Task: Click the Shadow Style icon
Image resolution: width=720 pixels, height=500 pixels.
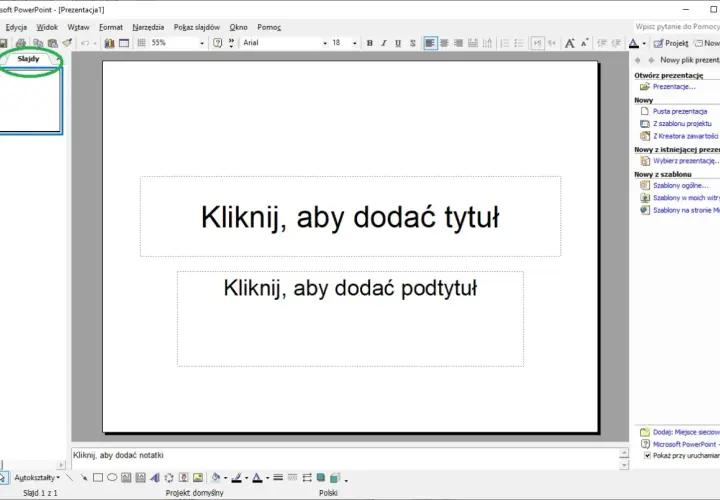Action: coord(321,478)
